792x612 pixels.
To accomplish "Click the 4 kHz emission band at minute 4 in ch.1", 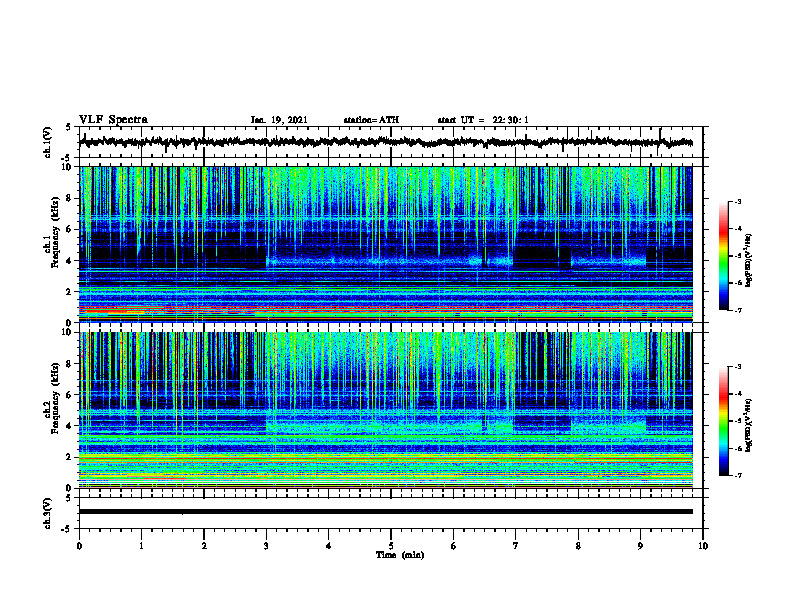I will point(329,262).
